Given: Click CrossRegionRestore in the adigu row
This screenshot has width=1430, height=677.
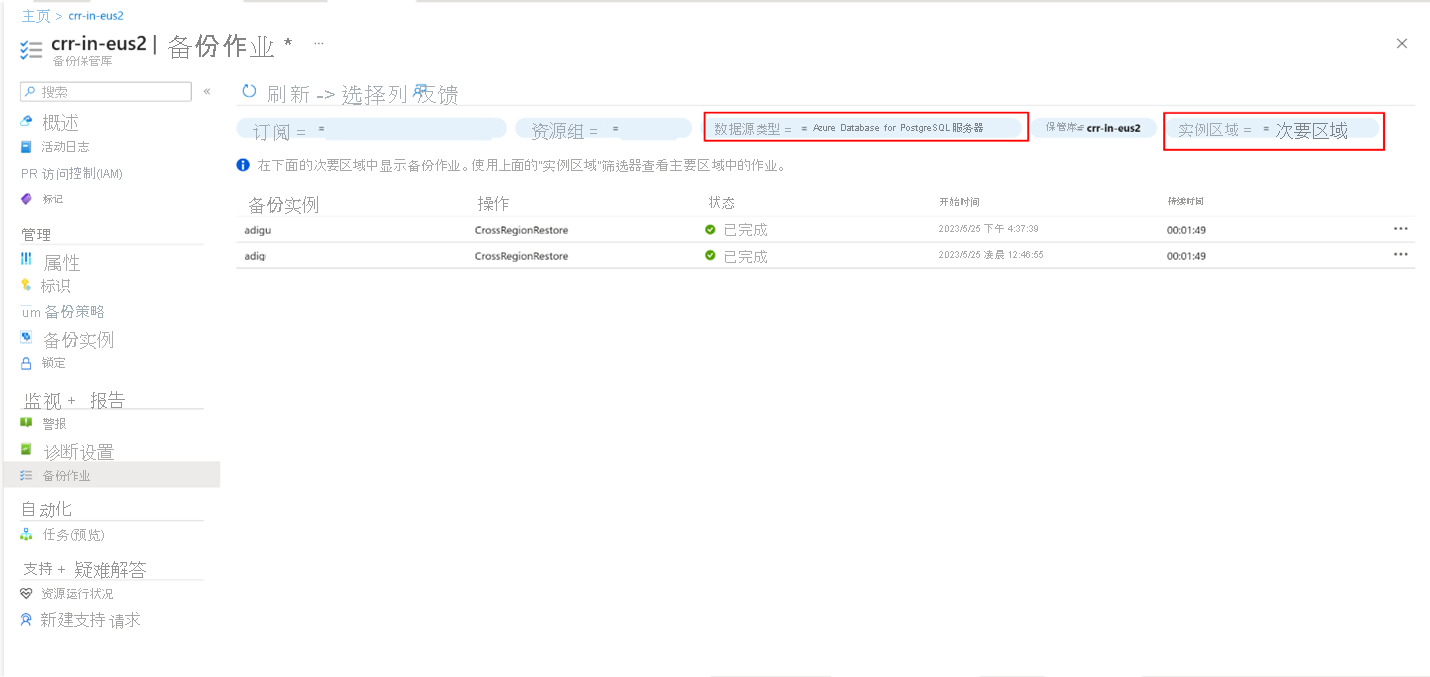Looking at the screenshot, I should (x=521, y=230).
